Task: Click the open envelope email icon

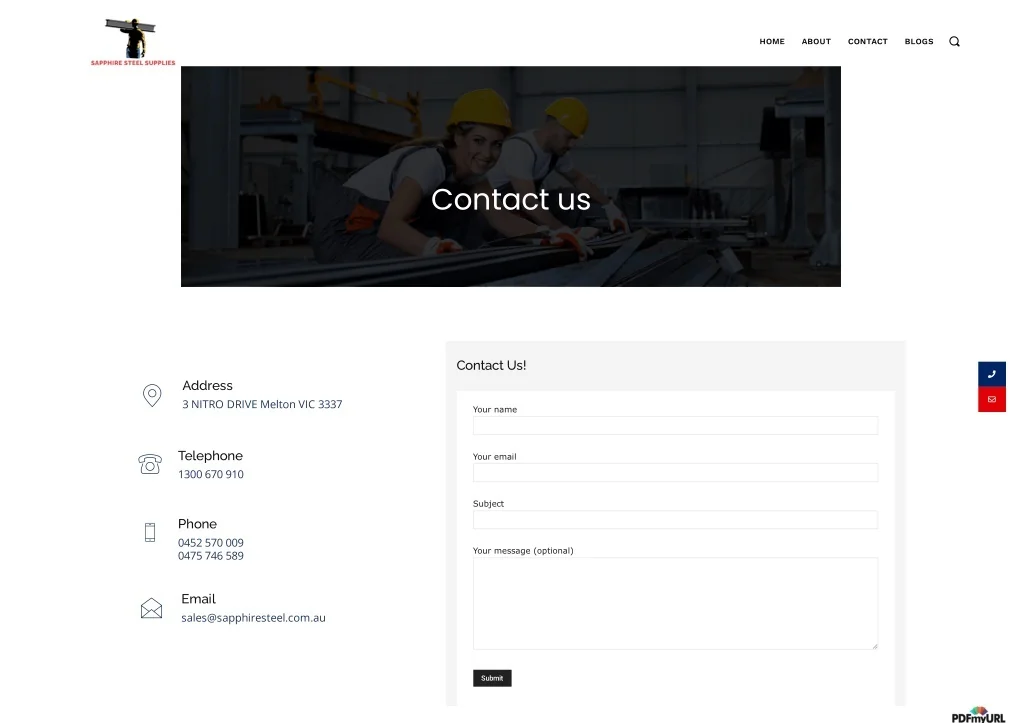Action: click(151, 608)
